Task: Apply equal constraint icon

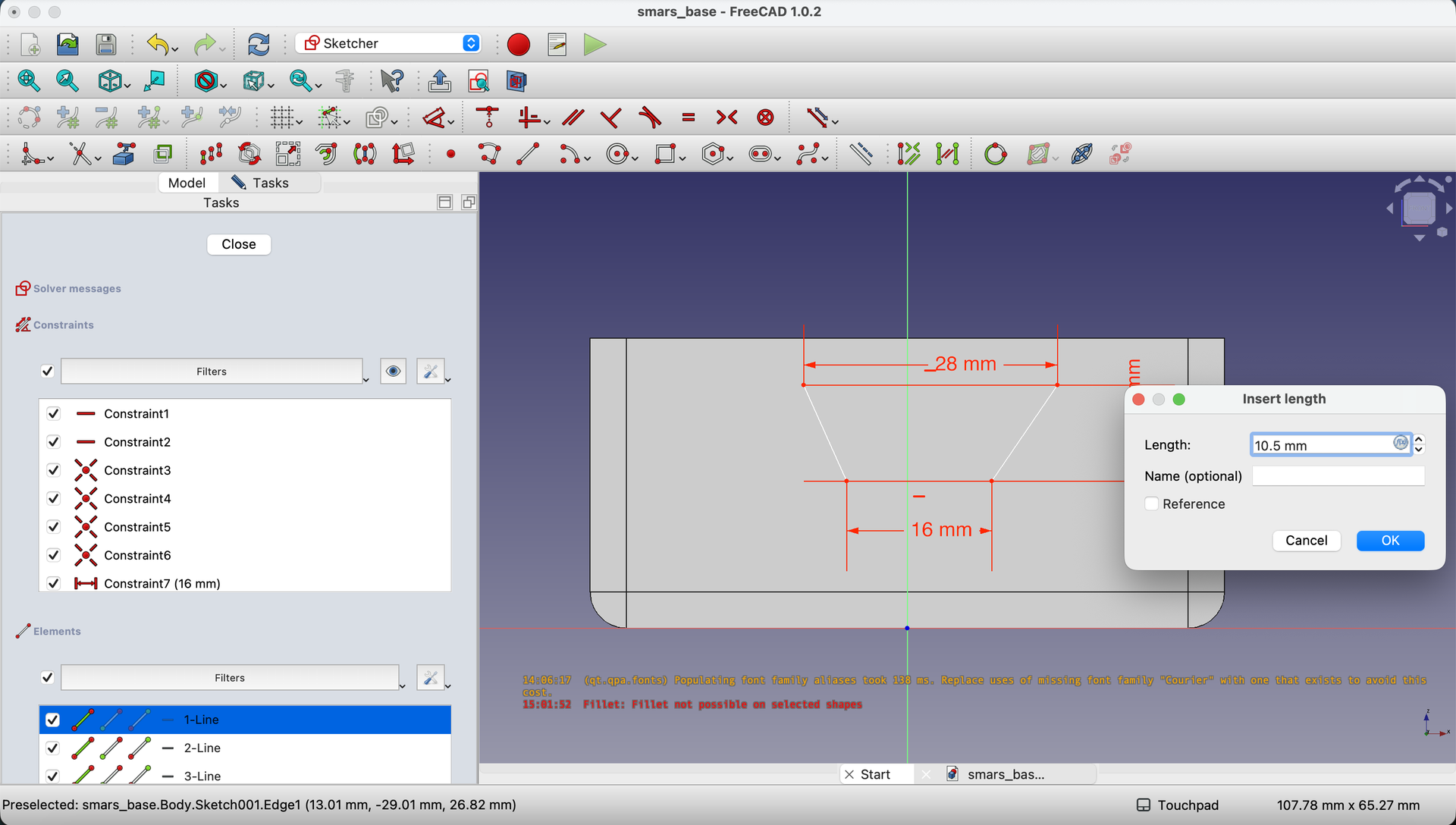Action: [689, 118]
